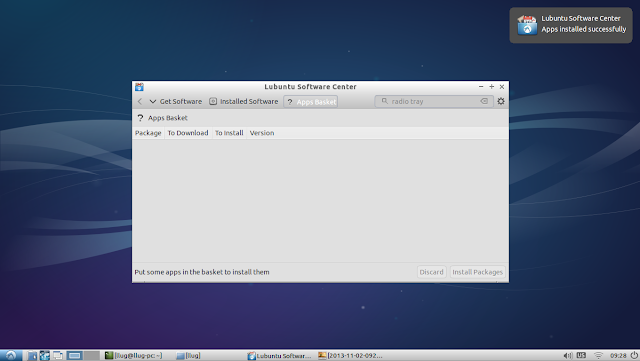Screen dimensions: 640x361
Task: Click the Install Packages button
Action: tap(478, 272)
